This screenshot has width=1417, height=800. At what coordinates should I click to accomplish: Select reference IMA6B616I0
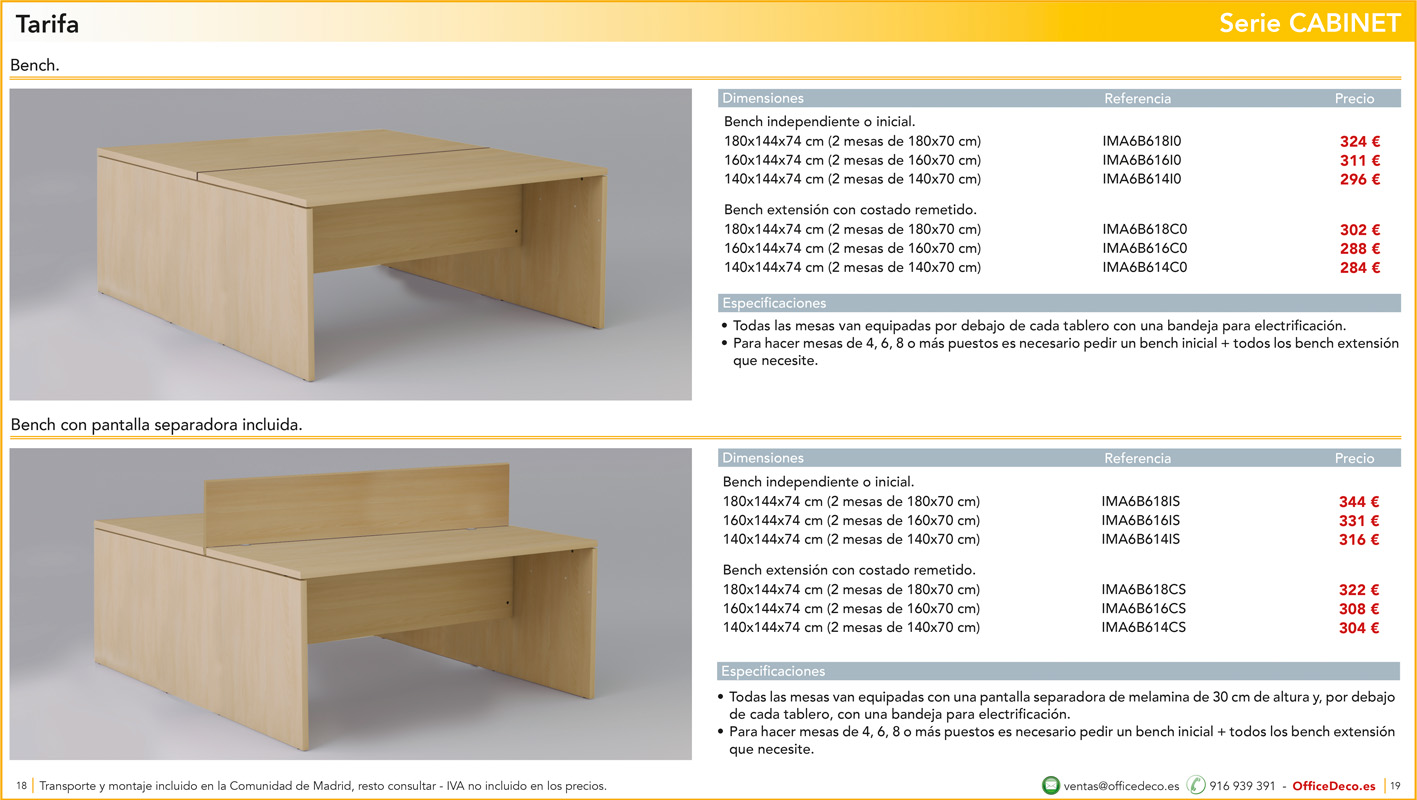[x=1142, y=160]
